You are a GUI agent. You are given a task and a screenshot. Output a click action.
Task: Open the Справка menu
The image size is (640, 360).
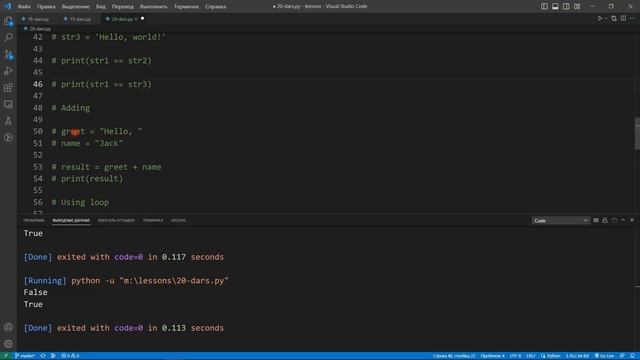point(216,7)
